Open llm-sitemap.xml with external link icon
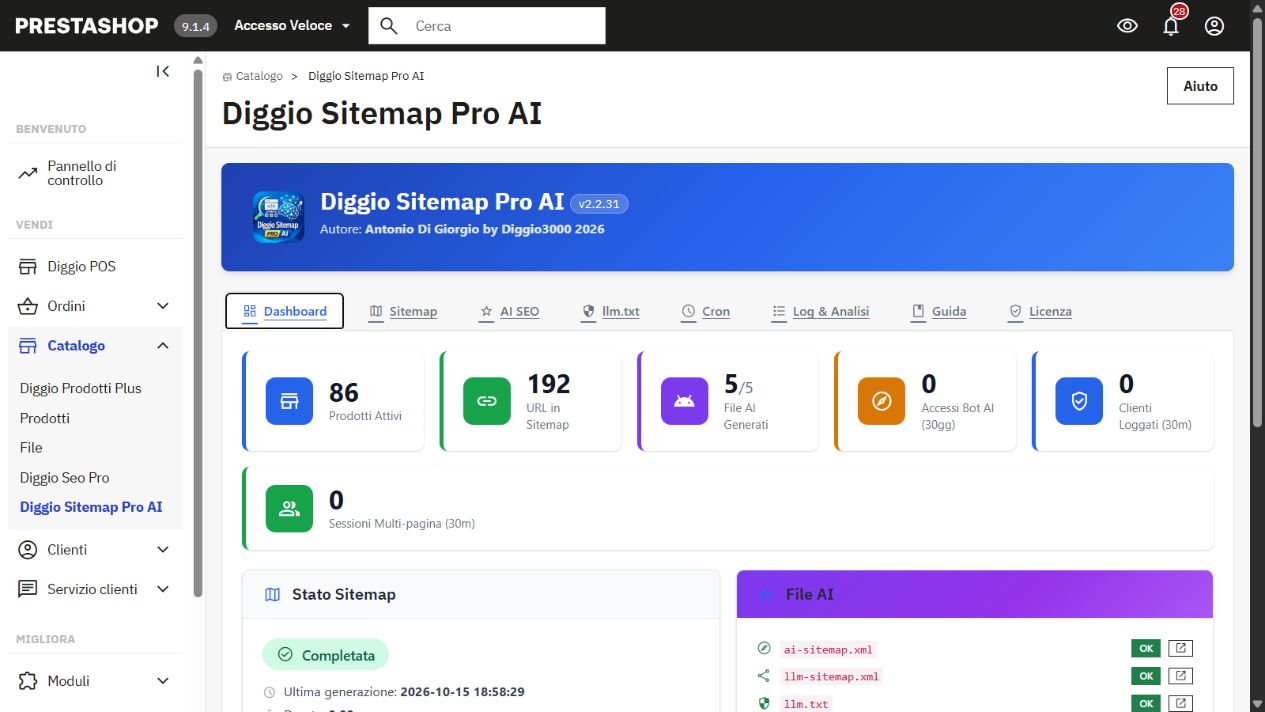1265x712 pixels. [x=1180, y=676]
